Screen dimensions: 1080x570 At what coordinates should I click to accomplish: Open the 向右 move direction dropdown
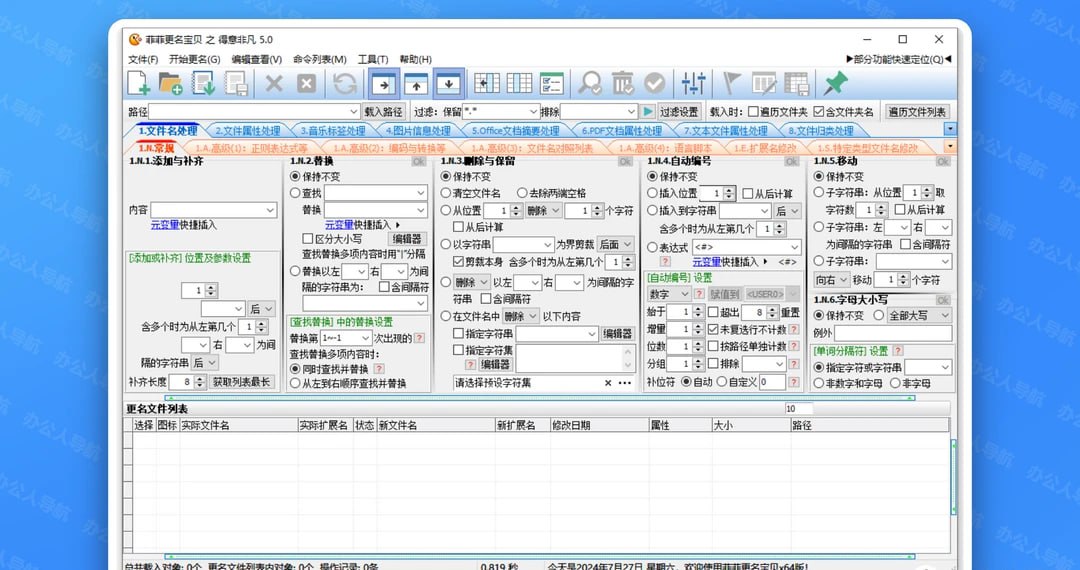pos(831,280)
